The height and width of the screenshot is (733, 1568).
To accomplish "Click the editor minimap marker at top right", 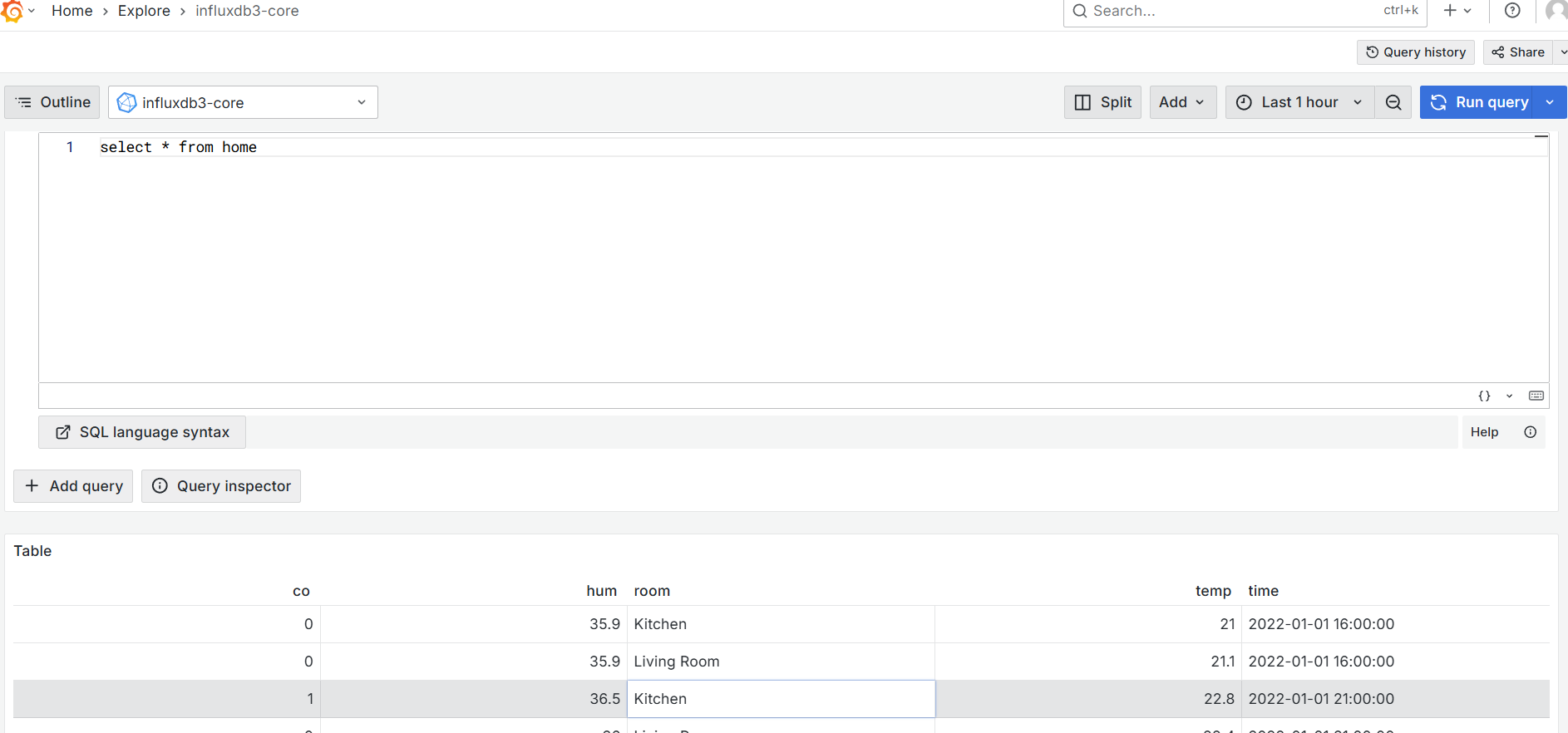I will pos(1541,135).
